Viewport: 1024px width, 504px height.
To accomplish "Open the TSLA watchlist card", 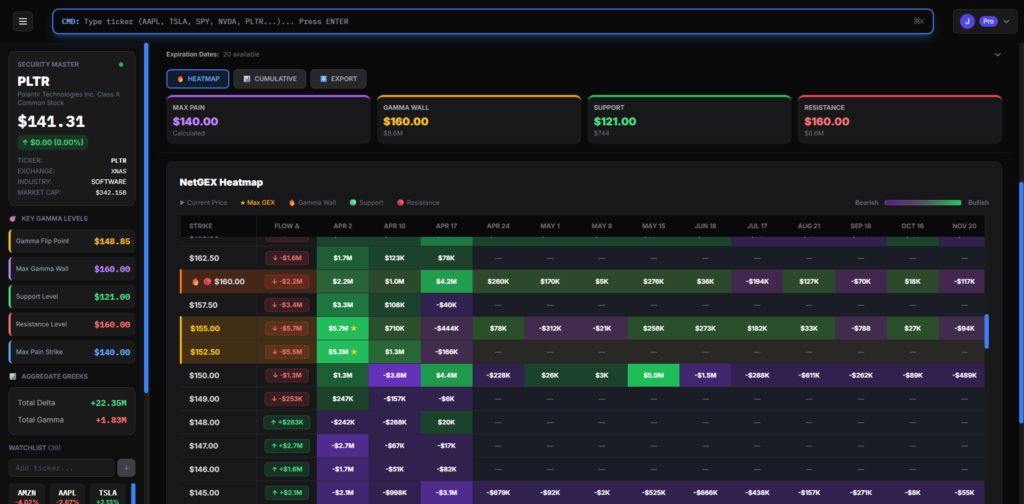I will pos(108,494).
